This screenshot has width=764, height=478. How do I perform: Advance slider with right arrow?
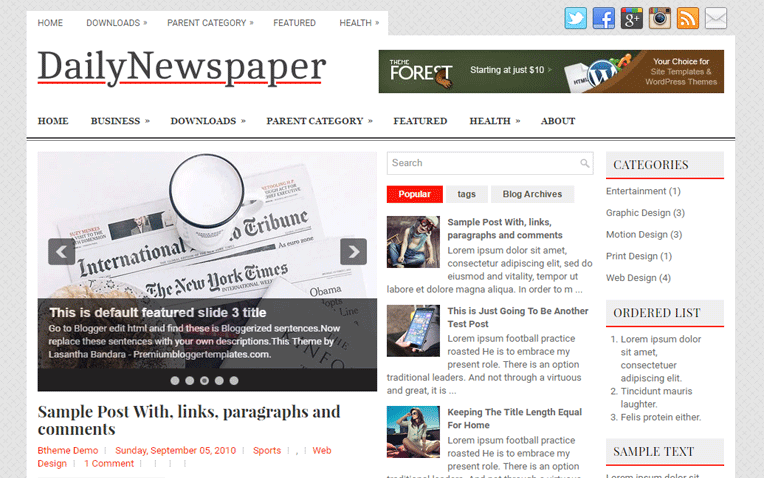point(353,251)
